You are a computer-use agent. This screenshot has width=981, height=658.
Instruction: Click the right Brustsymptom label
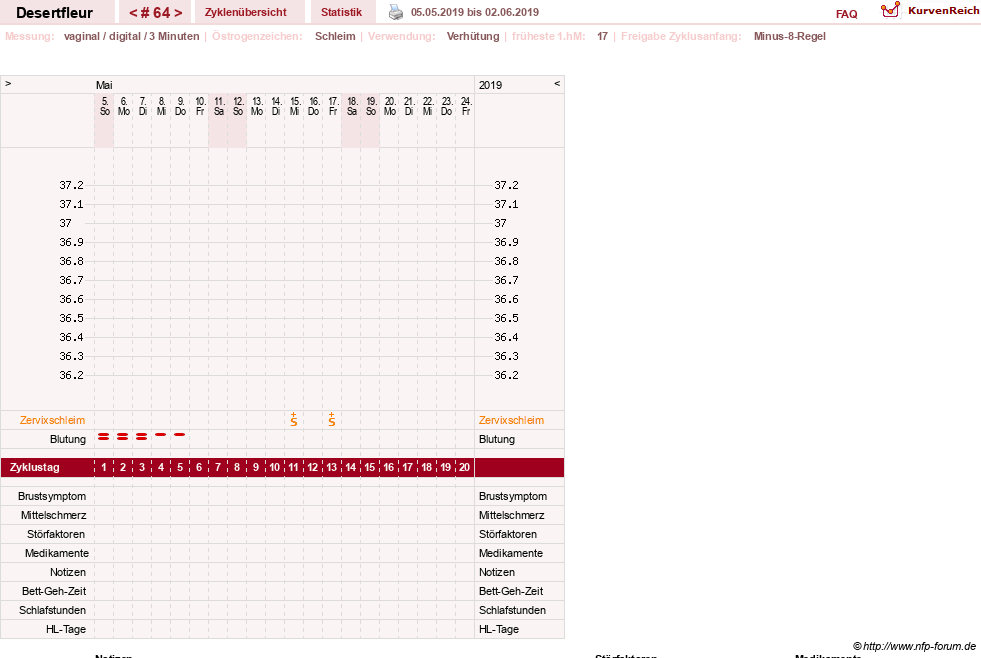point(513,496)
